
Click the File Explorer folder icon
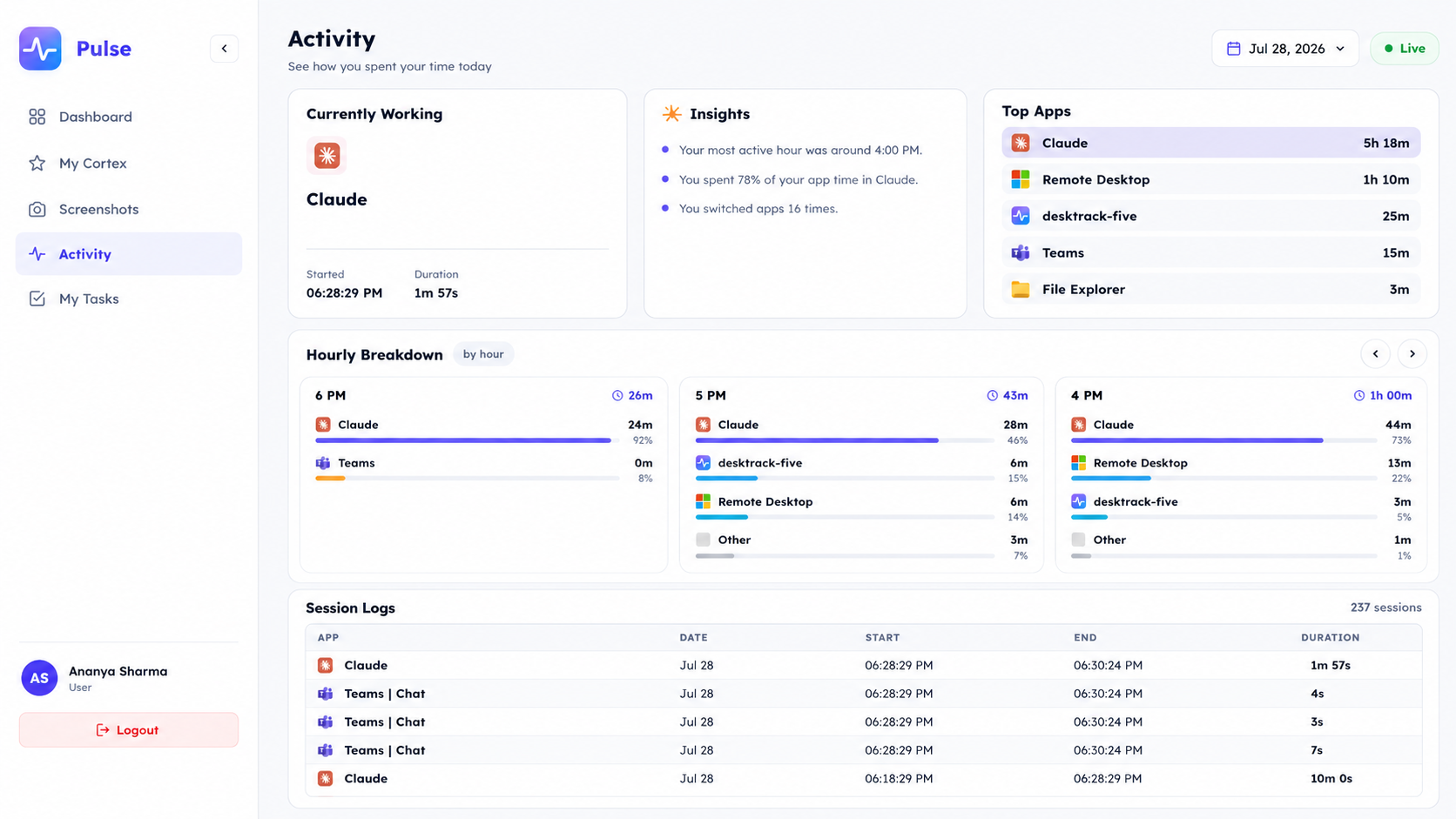point(1021,289)
